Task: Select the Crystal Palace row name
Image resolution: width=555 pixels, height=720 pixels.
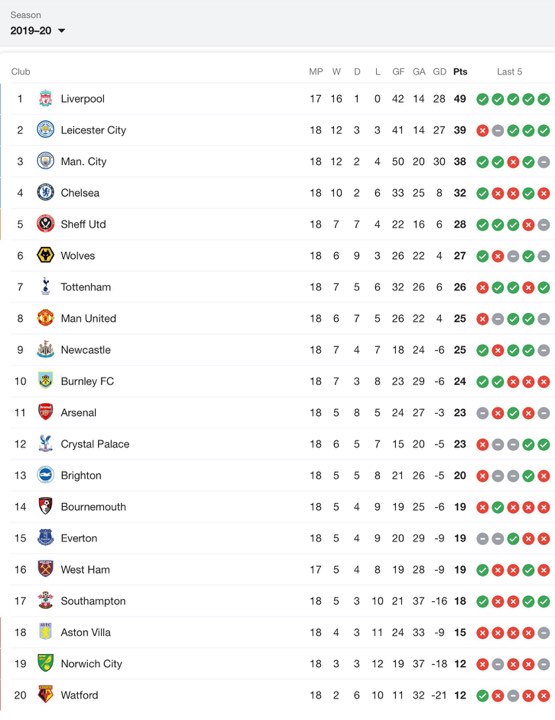Action: (95, 444)
